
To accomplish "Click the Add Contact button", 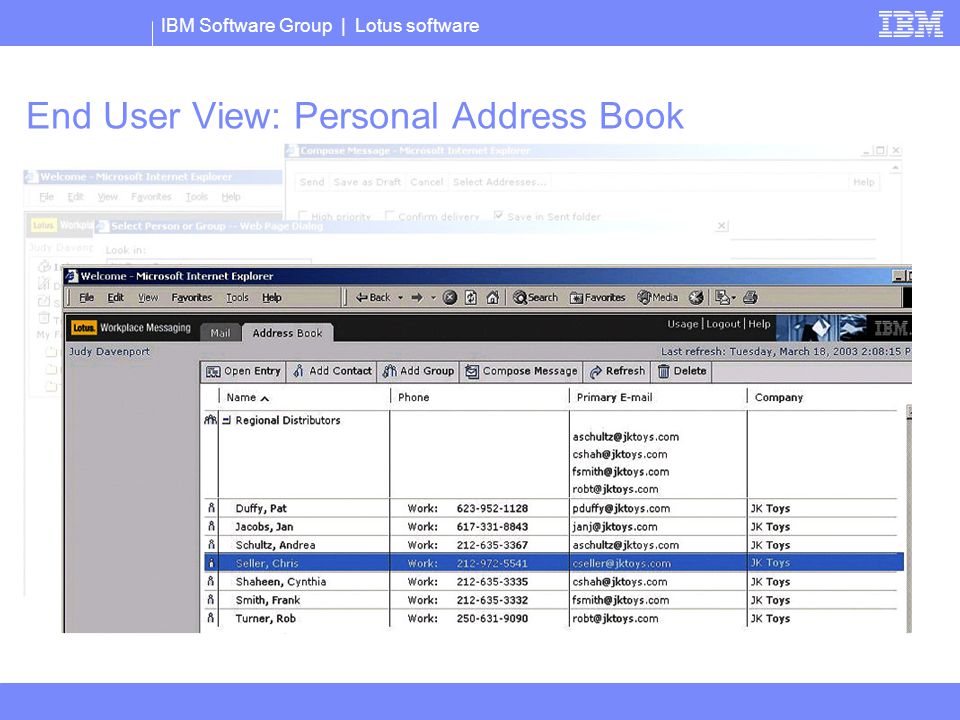I will click(332, 371).
